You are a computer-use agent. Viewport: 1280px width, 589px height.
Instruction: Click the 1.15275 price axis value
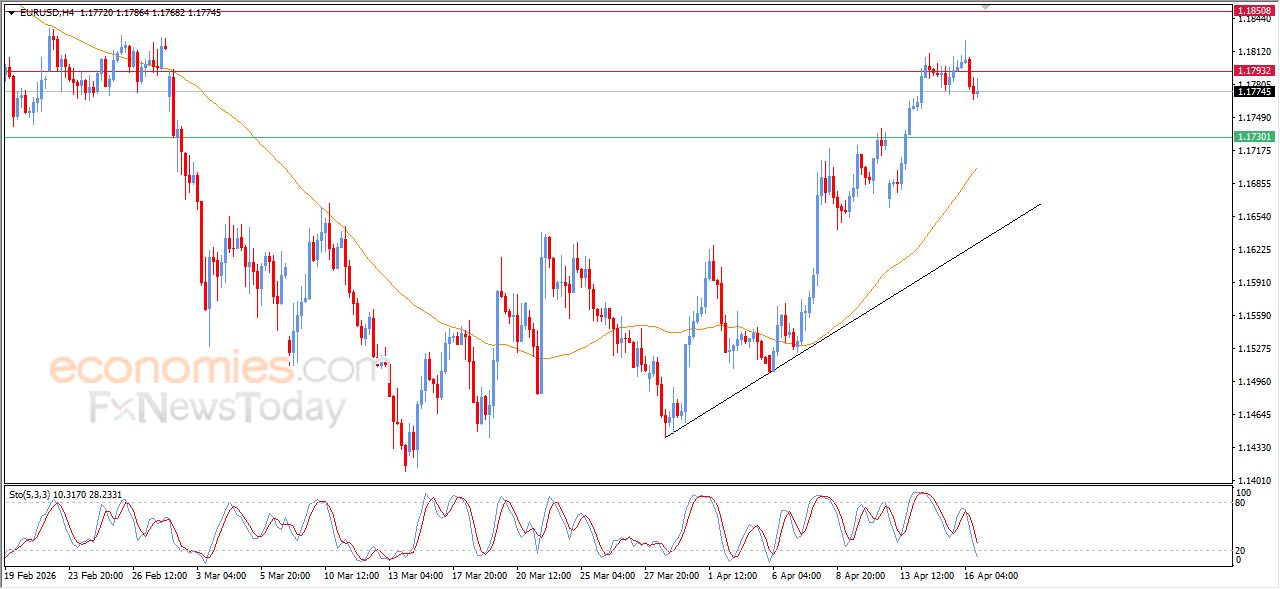[1253, 349]
